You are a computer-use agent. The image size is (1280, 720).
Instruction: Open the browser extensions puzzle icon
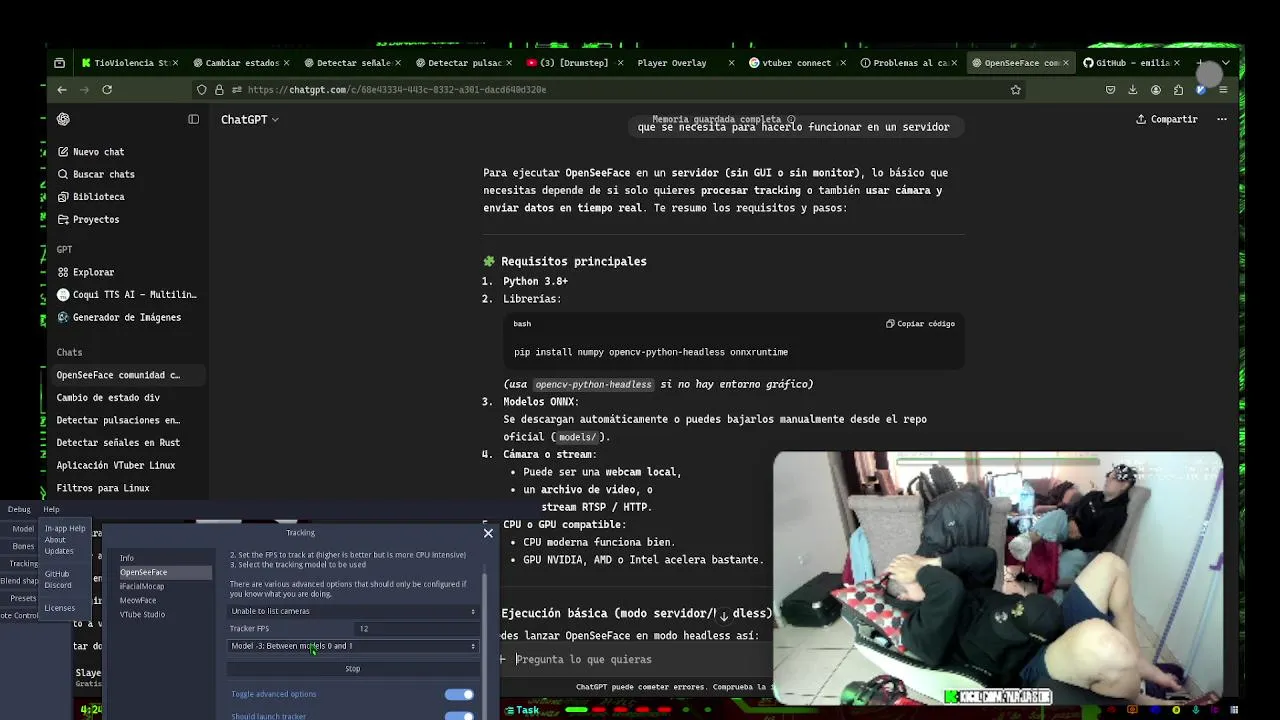point(1179,89)
